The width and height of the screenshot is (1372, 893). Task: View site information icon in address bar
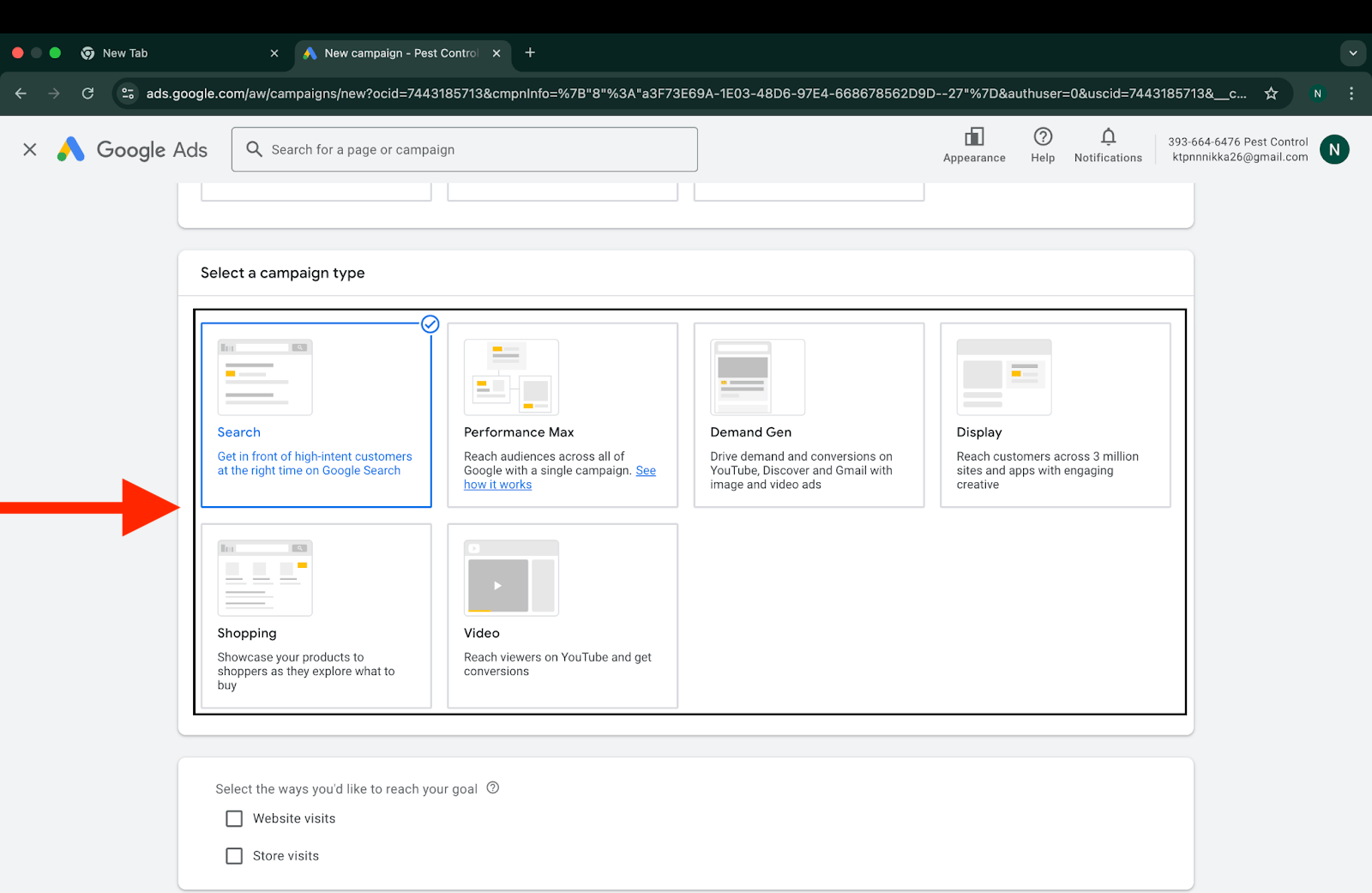[128, 94]
